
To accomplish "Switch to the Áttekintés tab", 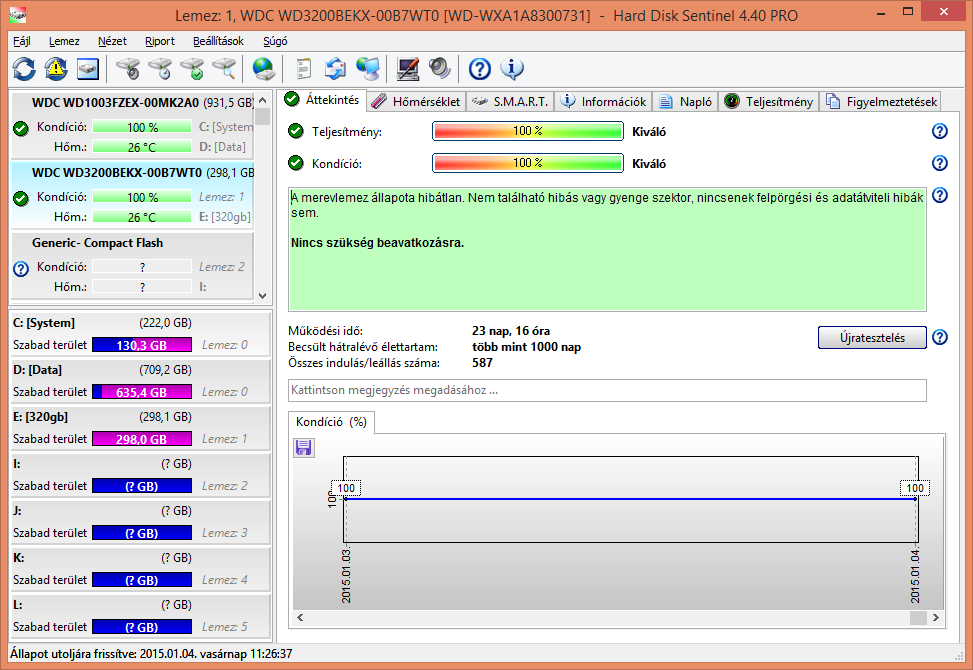I will point(322,99).
